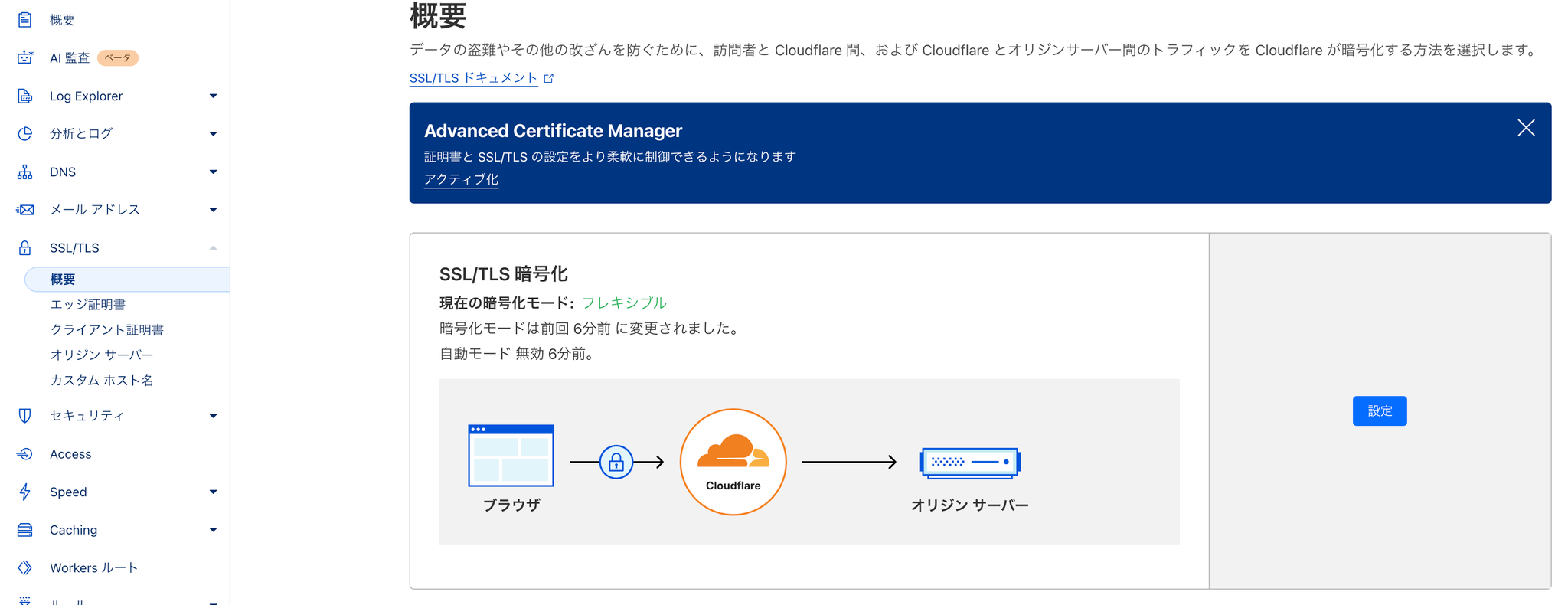Click the Access arrow icon

pyautogui.click(x=24, y=454)
